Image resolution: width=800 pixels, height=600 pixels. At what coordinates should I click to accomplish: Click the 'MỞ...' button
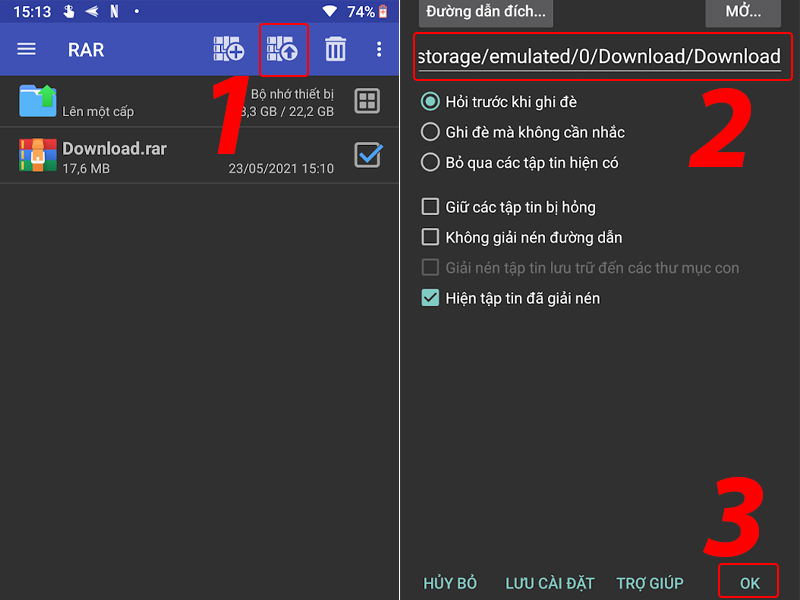click(742, 12)
